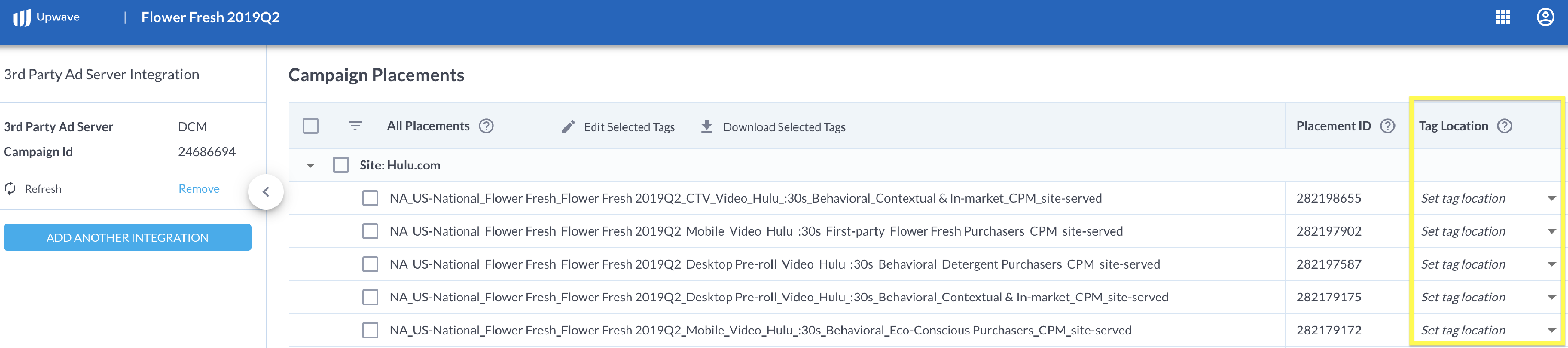Click ADD ANOTHER INTEGRATION button

128,237
